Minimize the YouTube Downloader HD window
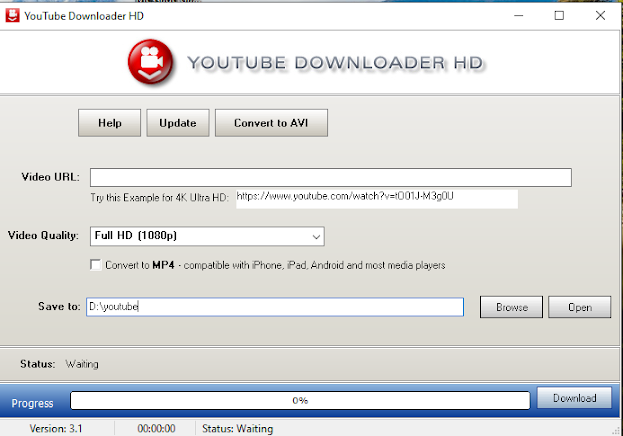The height and width of the screenshot is (436, 623). tap(519, 16)
